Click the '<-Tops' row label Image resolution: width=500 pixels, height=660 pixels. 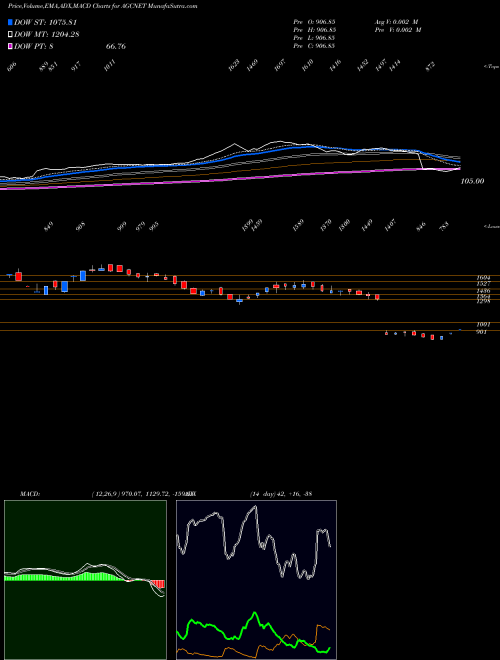[491, 67]
